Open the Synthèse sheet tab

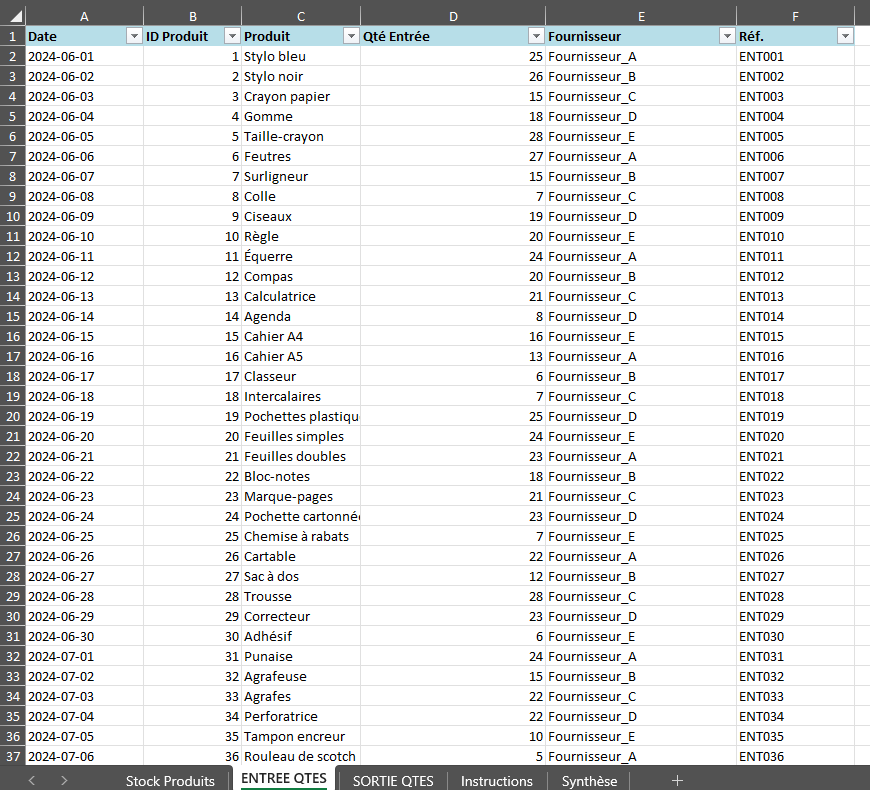589,781
